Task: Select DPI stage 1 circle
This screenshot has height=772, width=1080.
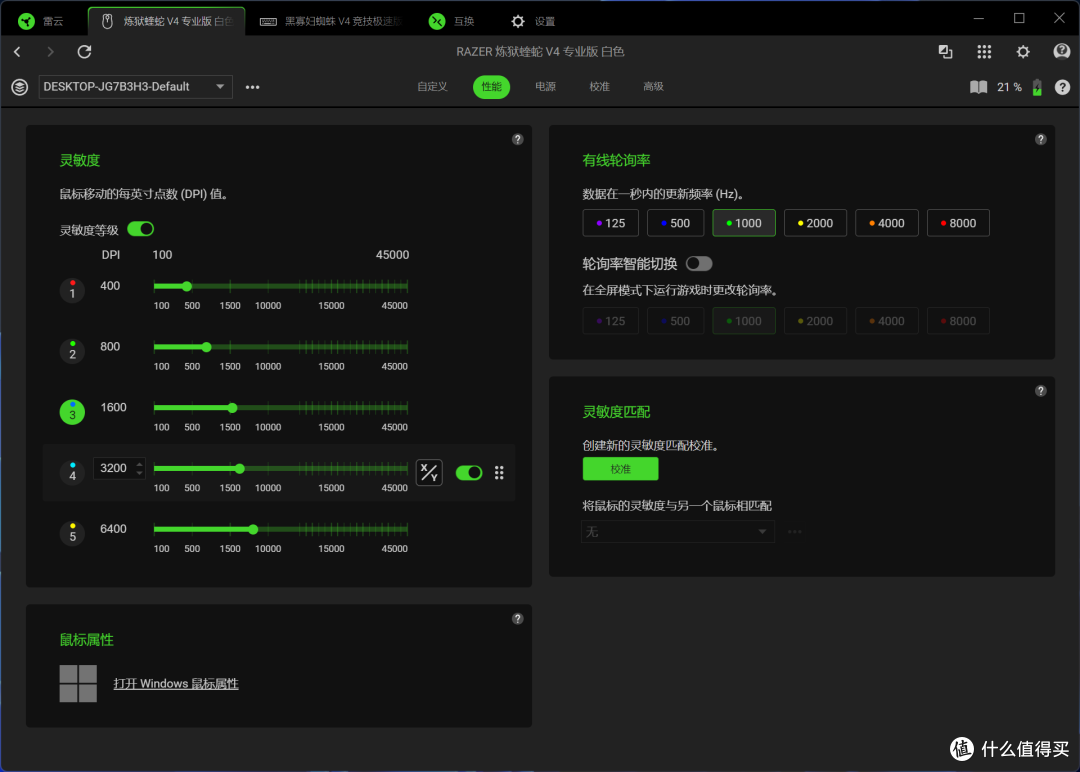Action: click(x=72, y=291)
